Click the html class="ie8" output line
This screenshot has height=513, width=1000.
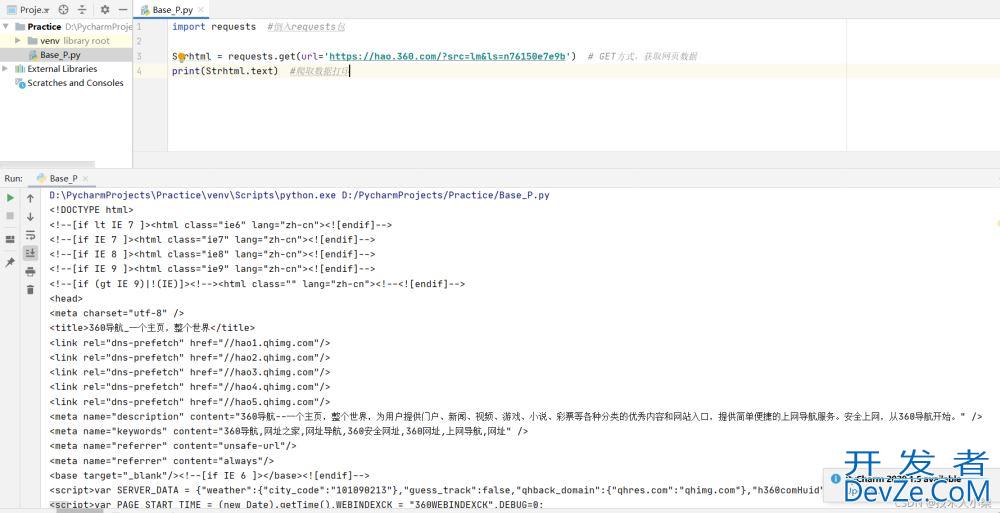click(x=212, y=254)
